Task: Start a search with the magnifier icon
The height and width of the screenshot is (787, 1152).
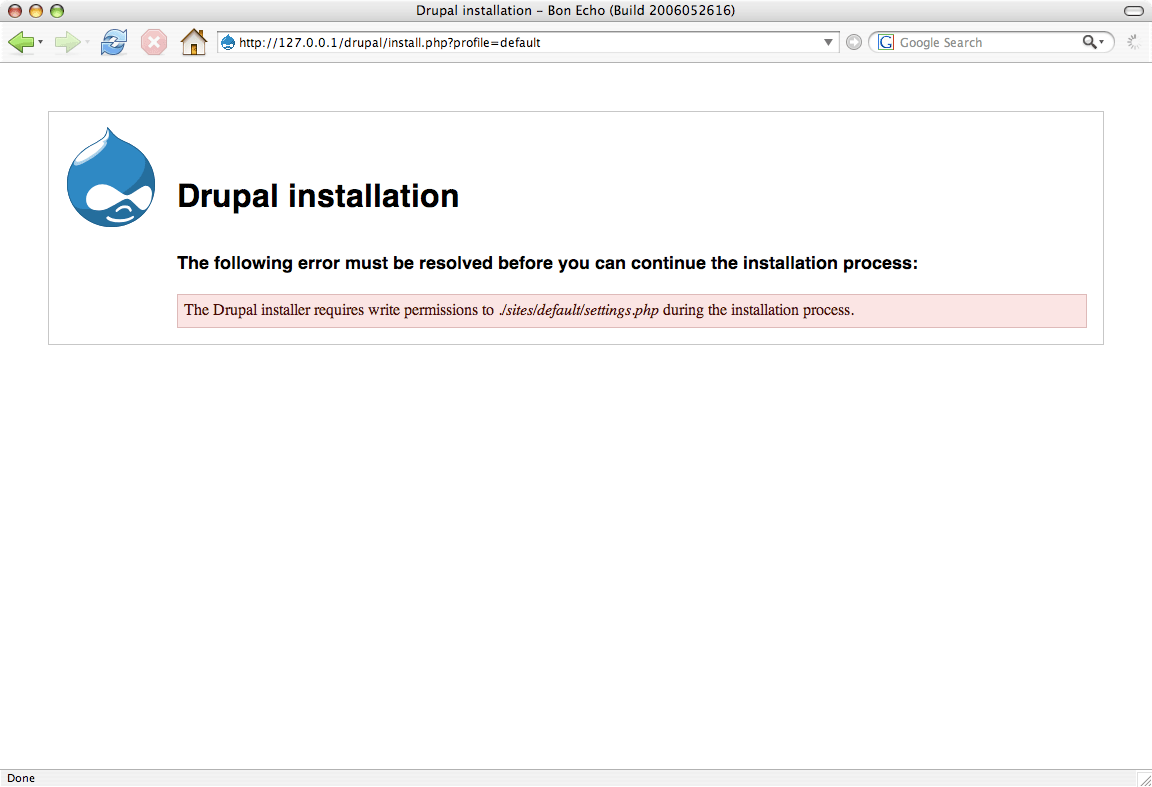Action: 1089,42
